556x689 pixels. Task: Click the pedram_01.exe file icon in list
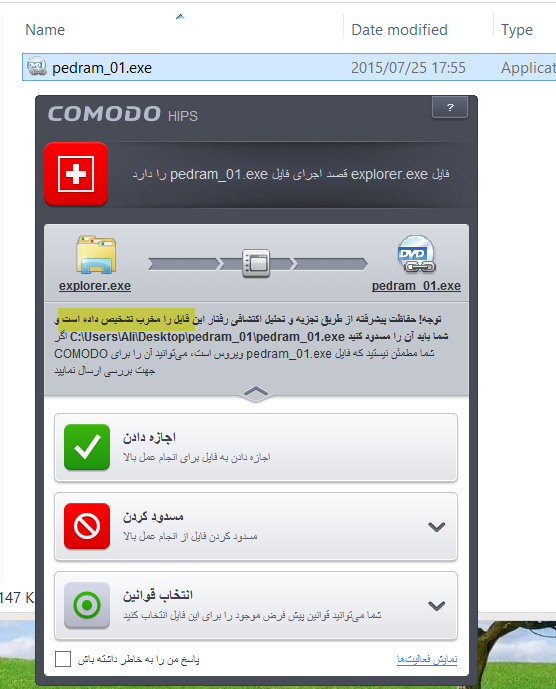pyautogui.click(x=36, y=66)
